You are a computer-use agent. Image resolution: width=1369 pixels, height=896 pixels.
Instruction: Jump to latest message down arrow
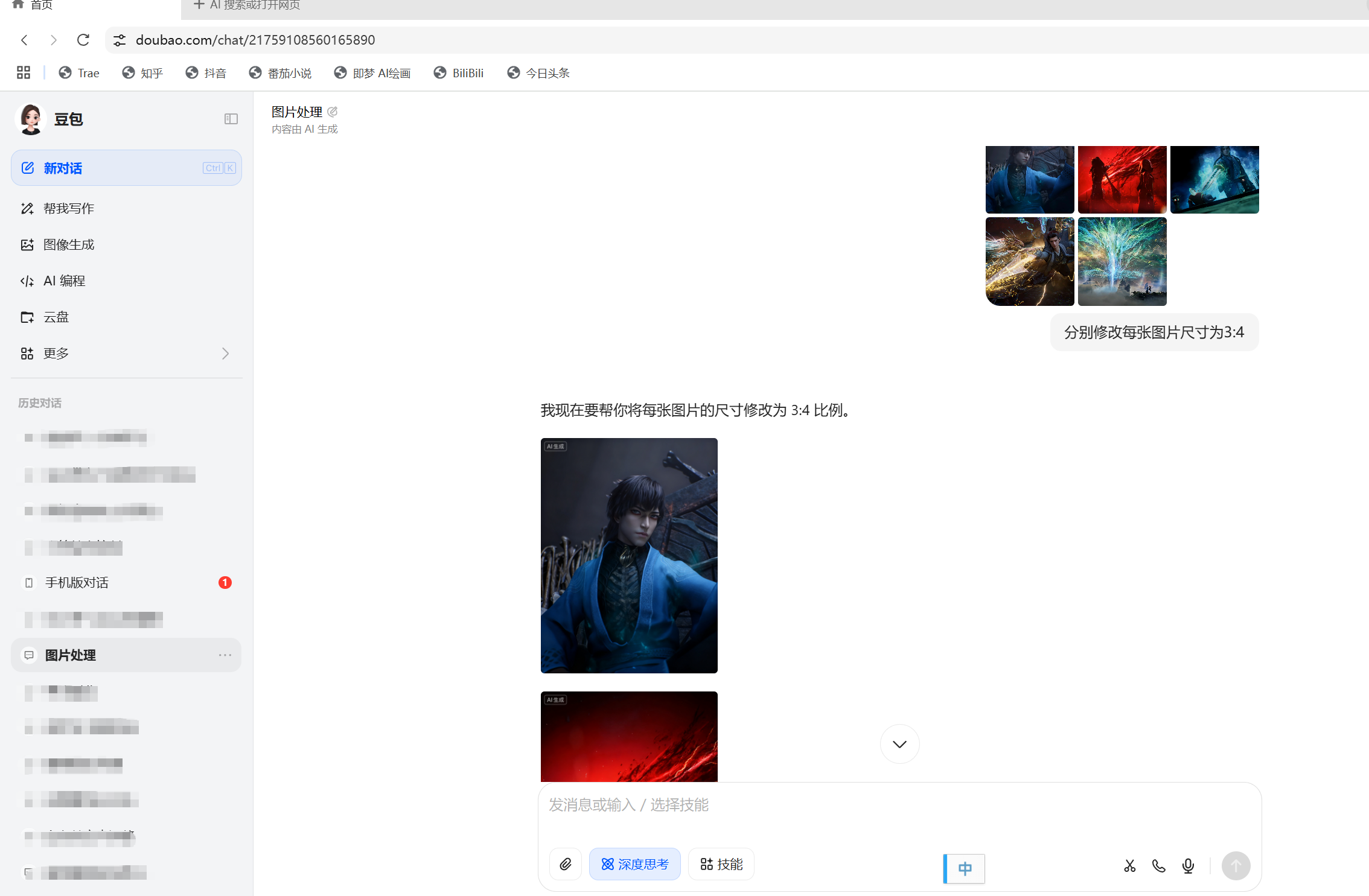tap(899, 744)
